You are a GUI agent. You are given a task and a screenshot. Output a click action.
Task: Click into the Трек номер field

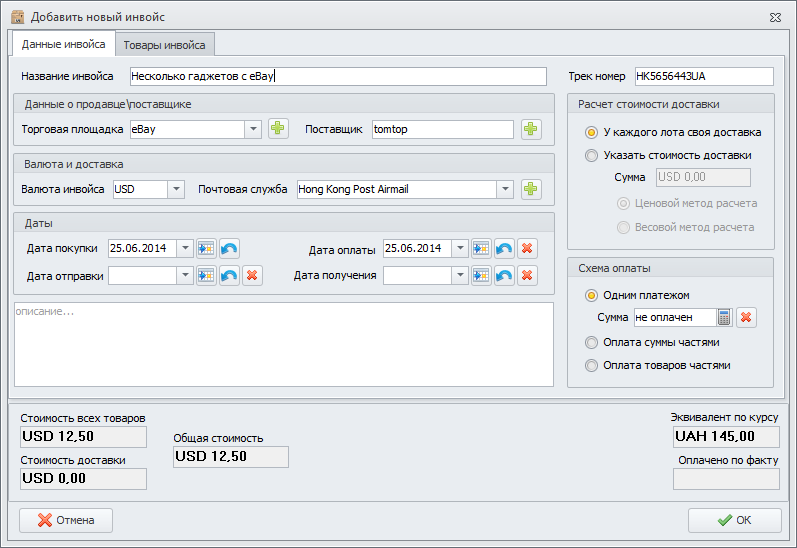click(x=703, y=76)
